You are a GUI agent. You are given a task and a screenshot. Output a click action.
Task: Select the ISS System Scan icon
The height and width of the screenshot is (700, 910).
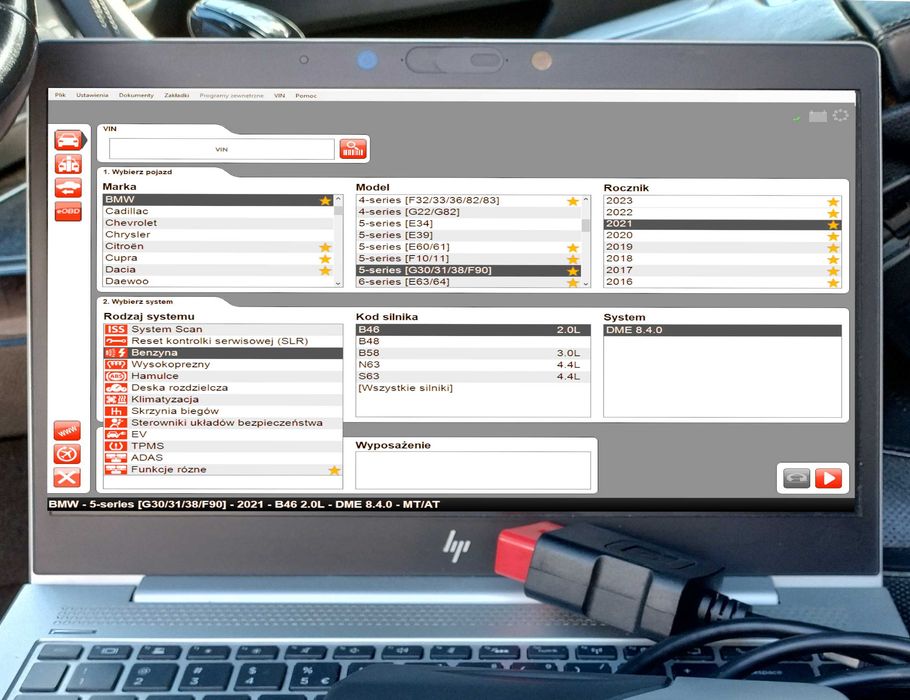click(116, 329)
